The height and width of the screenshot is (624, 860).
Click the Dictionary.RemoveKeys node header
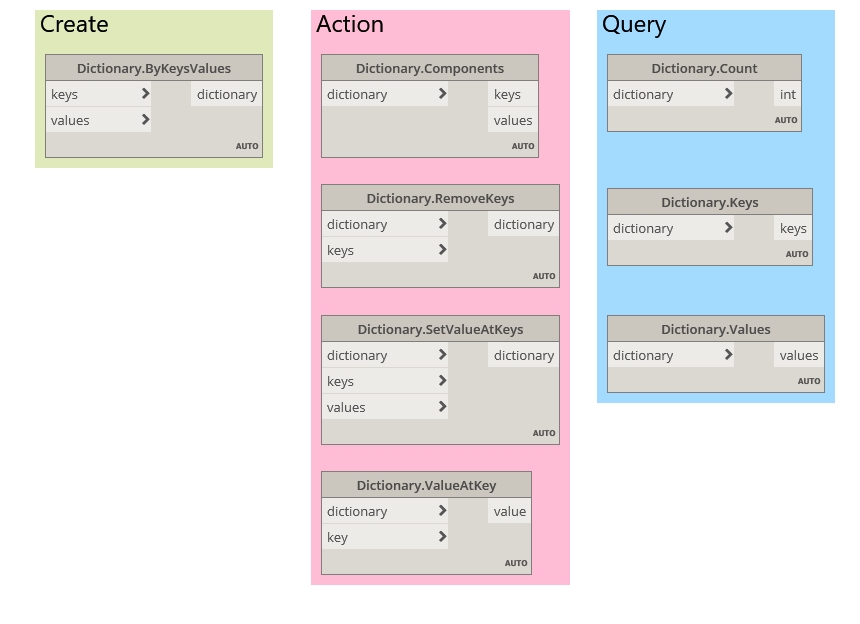click(x=440, y=198)
